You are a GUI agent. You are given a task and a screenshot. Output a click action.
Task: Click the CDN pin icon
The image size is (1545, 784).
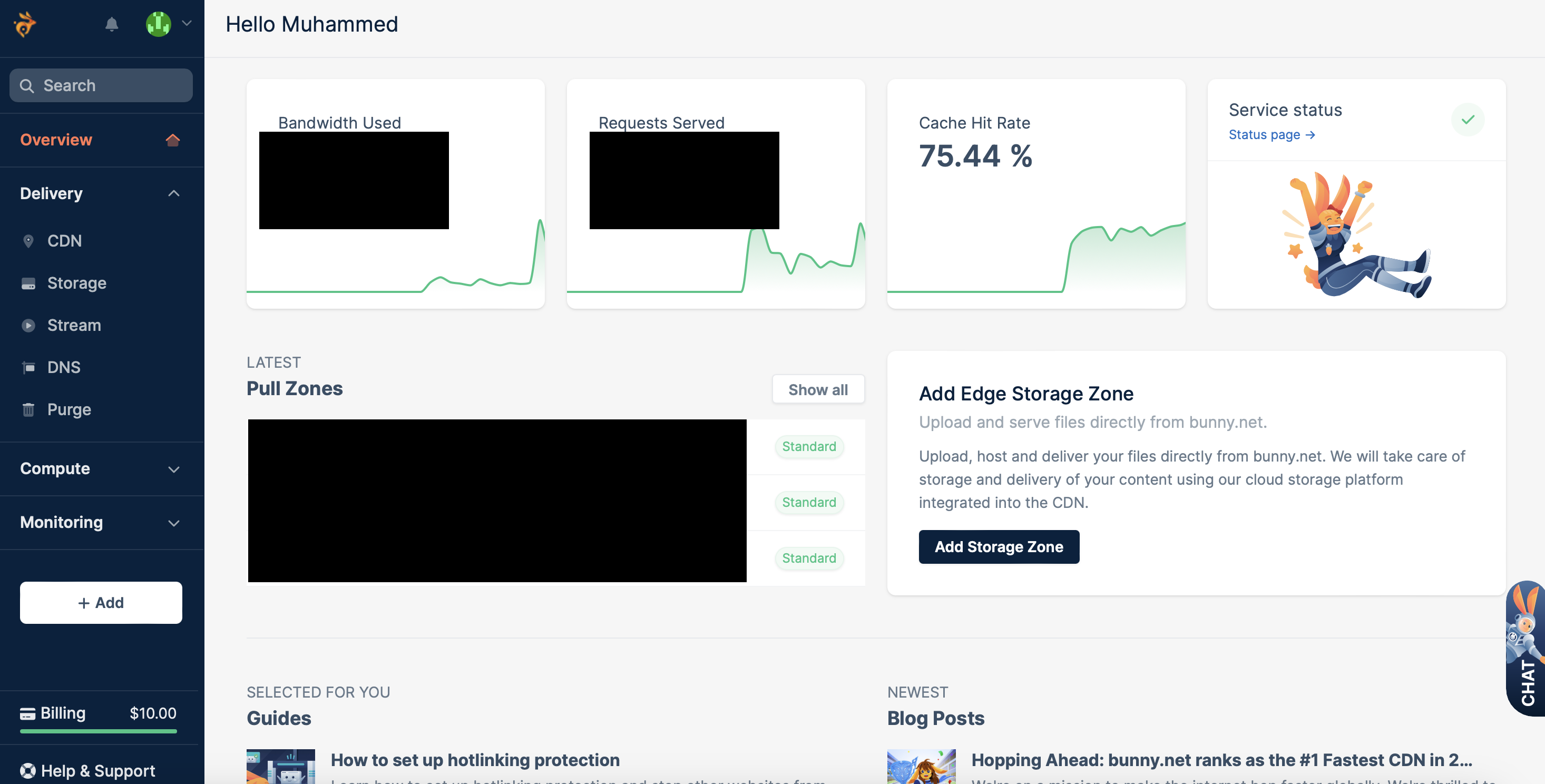coord(28,241)
